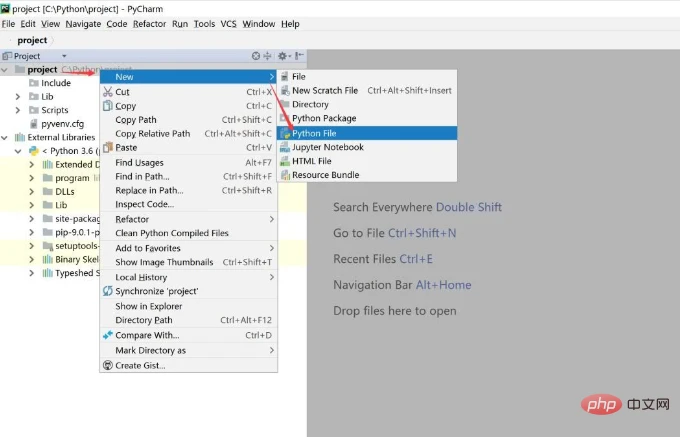Select Find Usages context menu entry
This screenshot has height=437, width=680.
tap(189, 163)
